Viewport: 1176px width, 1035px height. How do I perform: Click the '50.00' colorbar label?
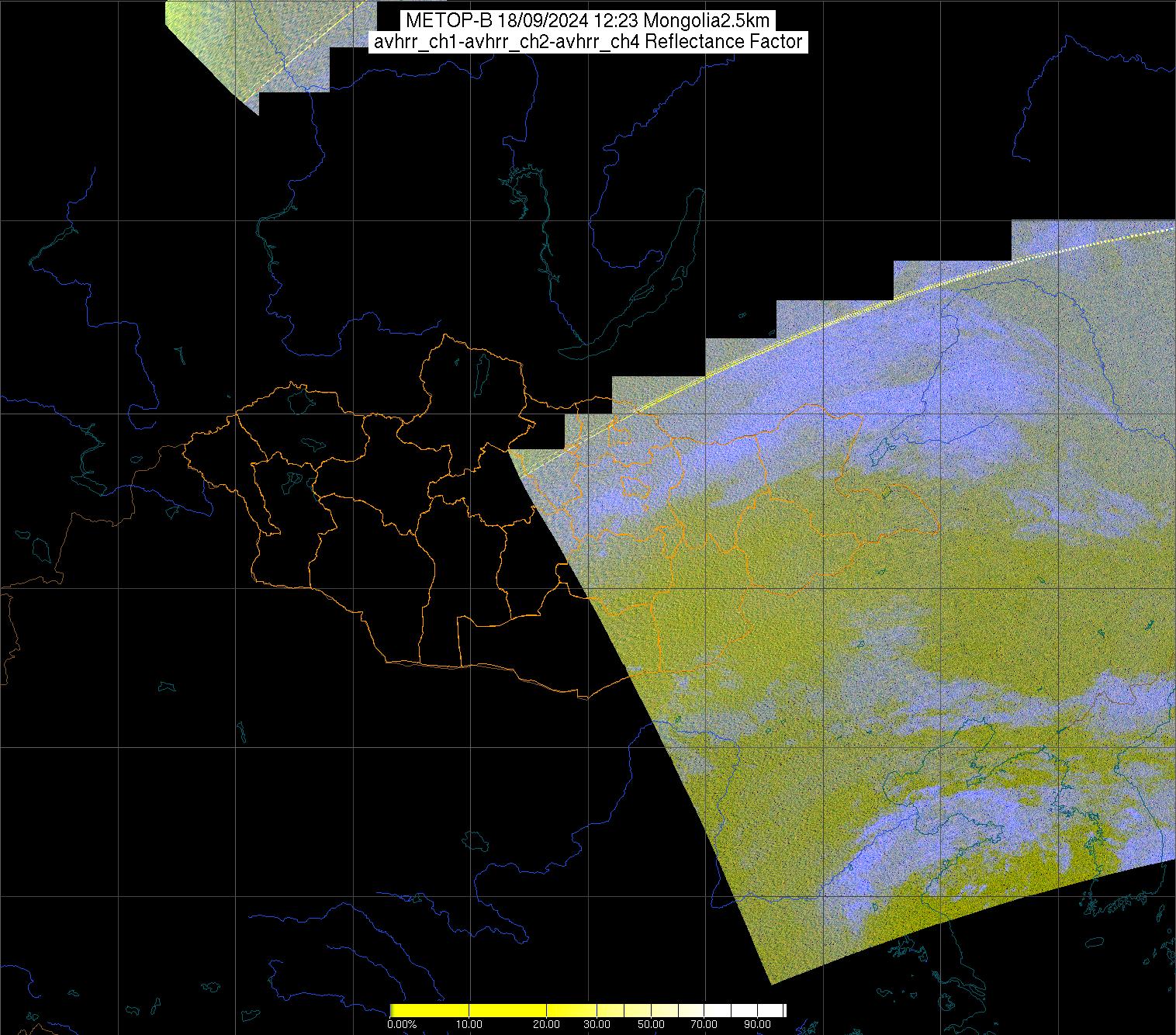pos(652,1024)
